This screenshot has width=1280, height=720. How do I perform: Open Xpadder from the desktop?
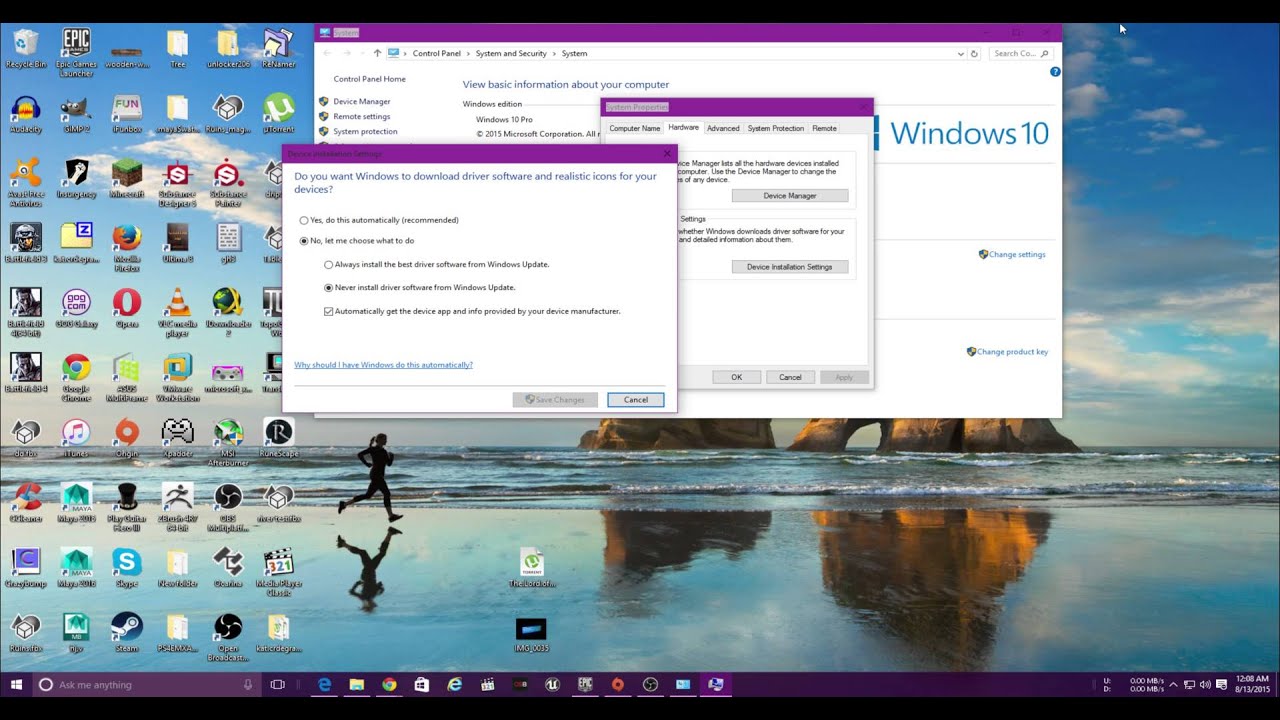[x=177, y=438]
